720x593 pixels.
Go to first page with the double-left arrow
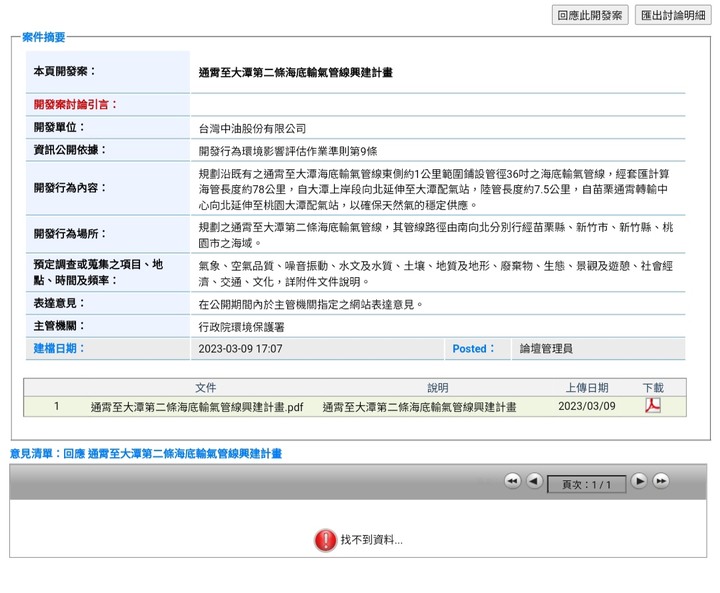point(512,481)
